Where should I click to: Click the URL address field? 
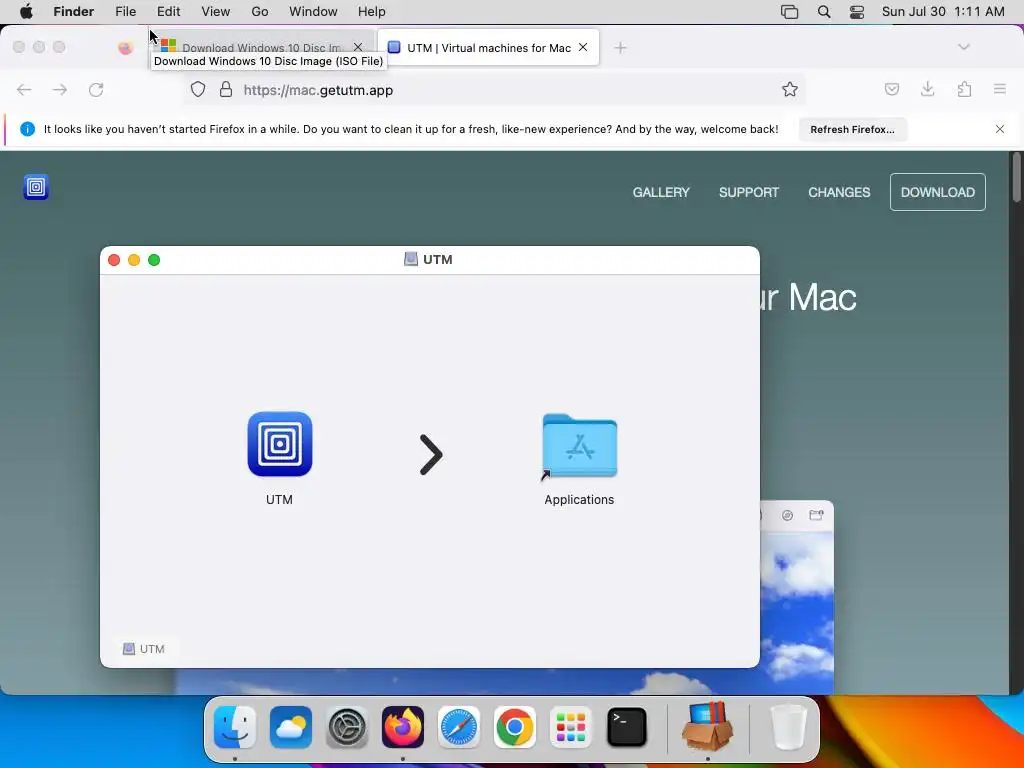494,90
